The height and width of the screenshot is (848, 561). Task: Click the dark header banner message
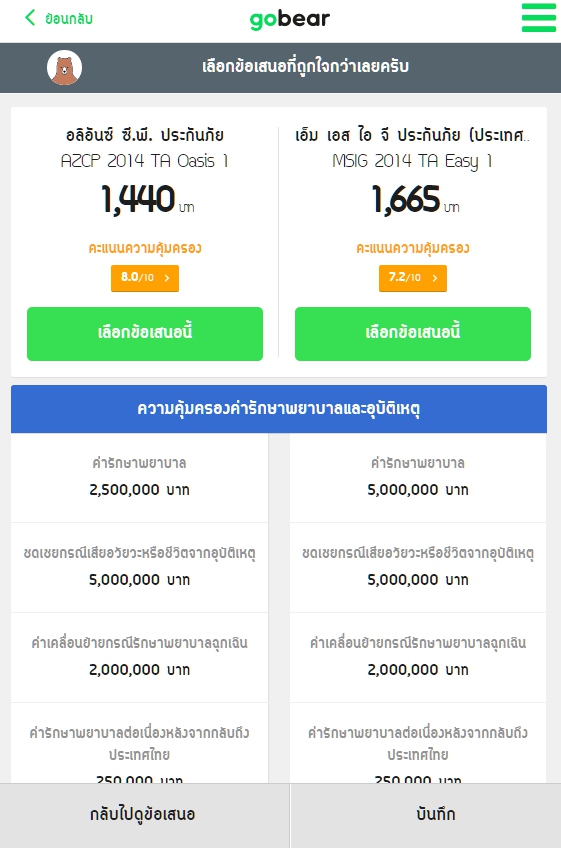tap(305, 67)
